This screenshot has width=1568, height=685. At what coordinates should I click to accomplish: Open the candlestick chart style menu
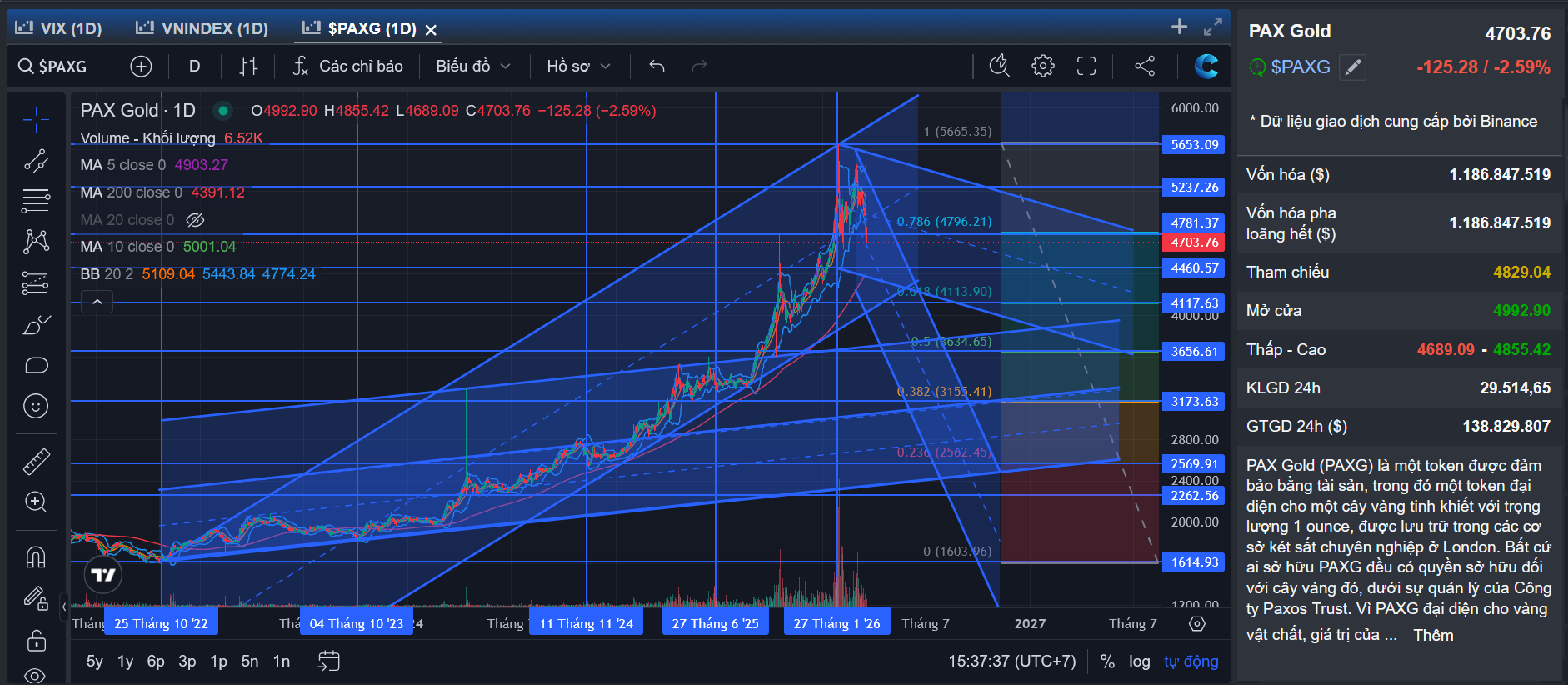(248, 67)
